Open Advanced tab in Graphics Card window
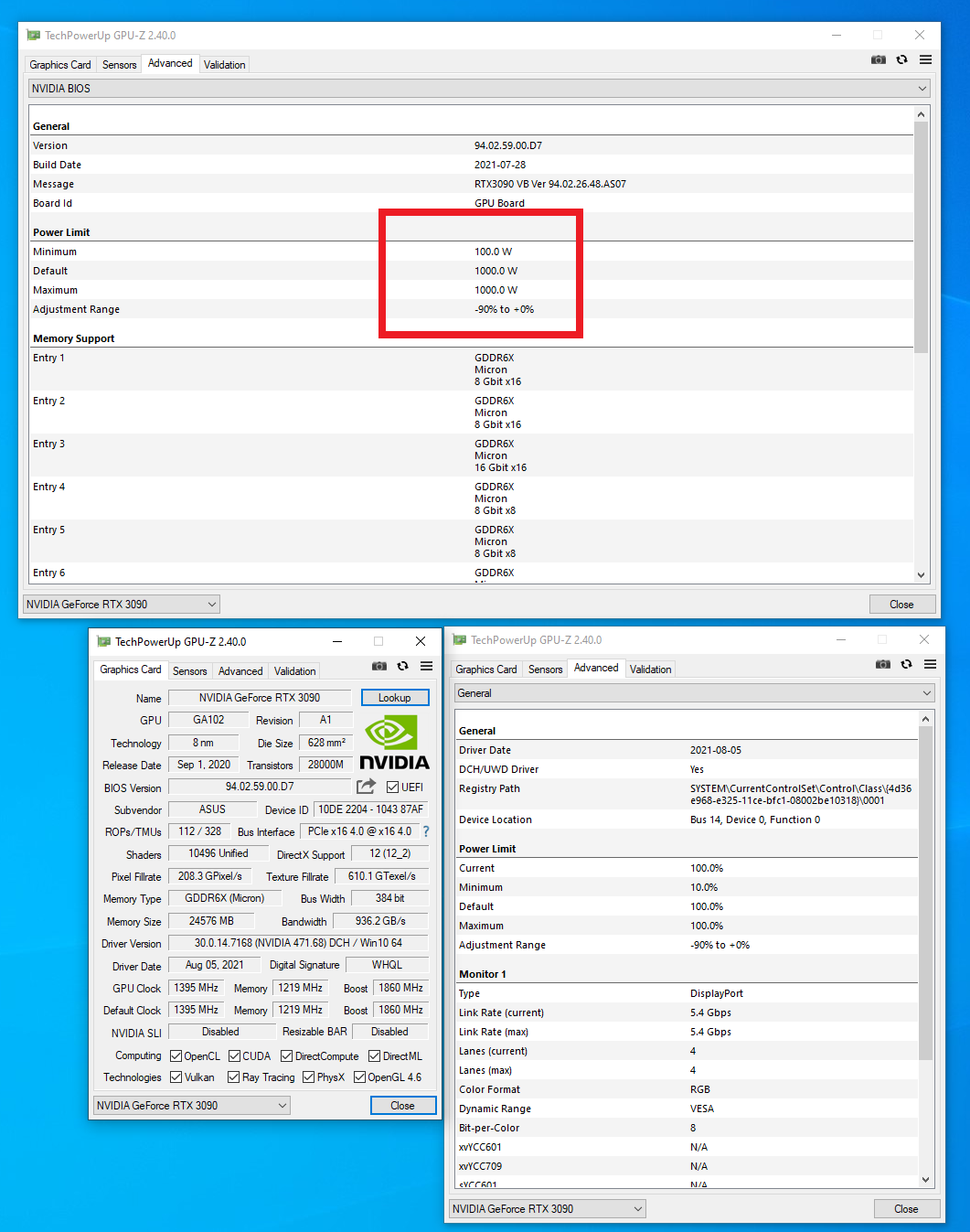Screen dimensions: 970x1232 click(240, 671)
